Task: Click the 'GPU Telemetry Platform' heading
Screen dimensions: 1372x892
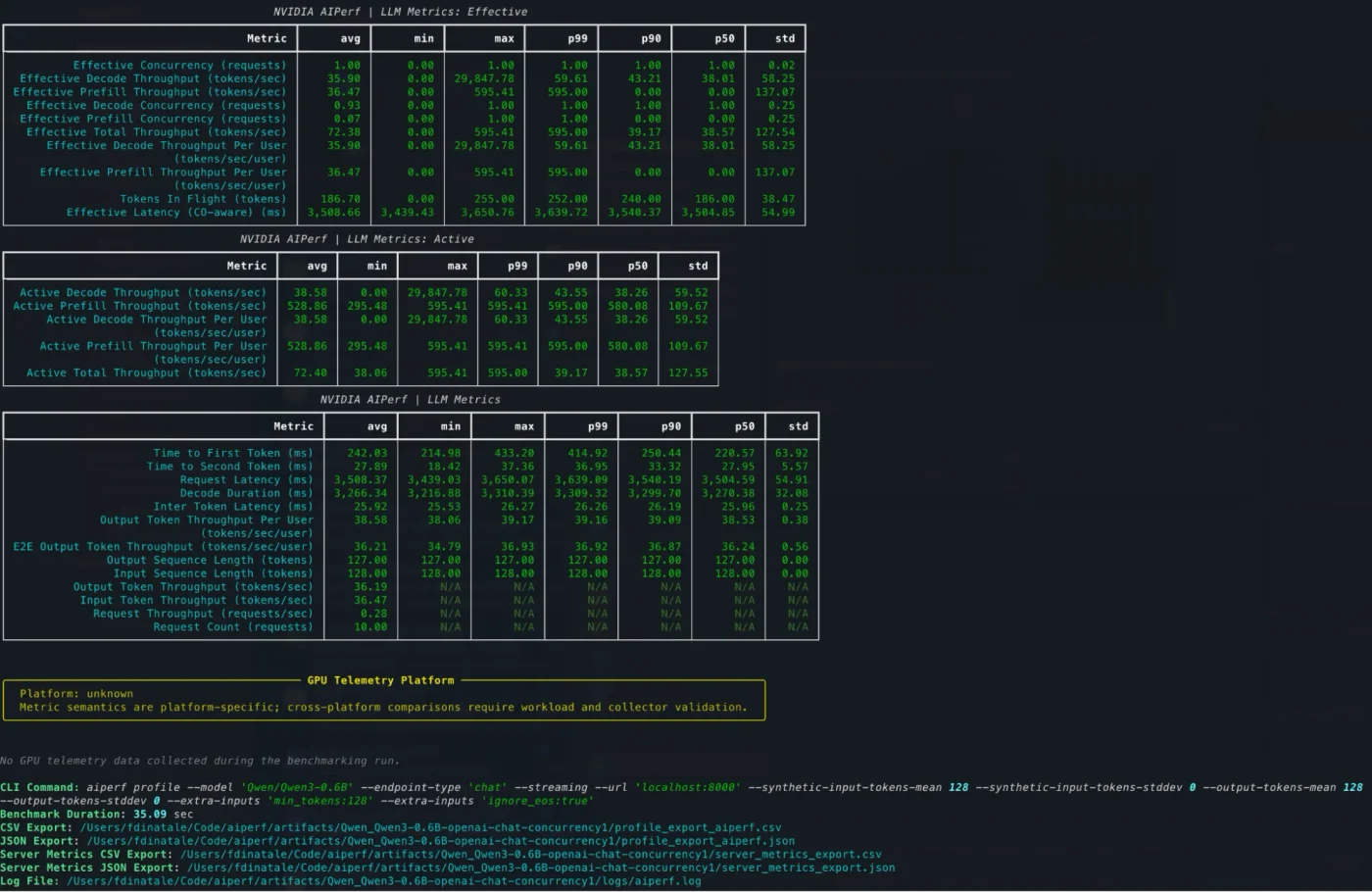Action: (381, 680)
